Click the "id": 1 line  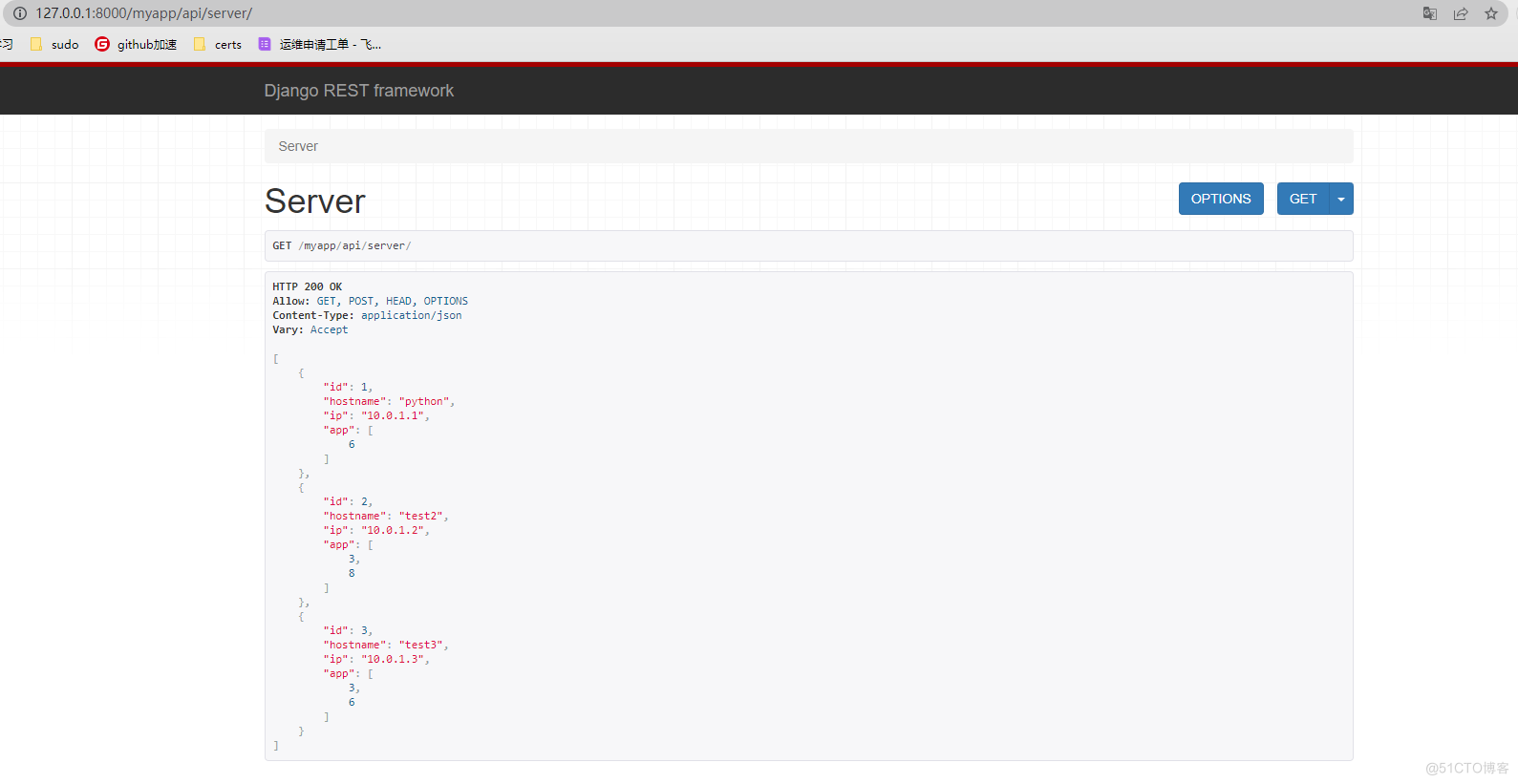(x=348, y=387)
